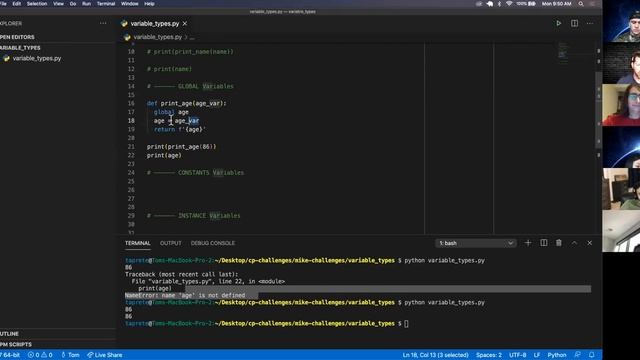The height and width of the screenshot is (360, 640).
Task: Click line number 22 in gutter
Action: 131,156
